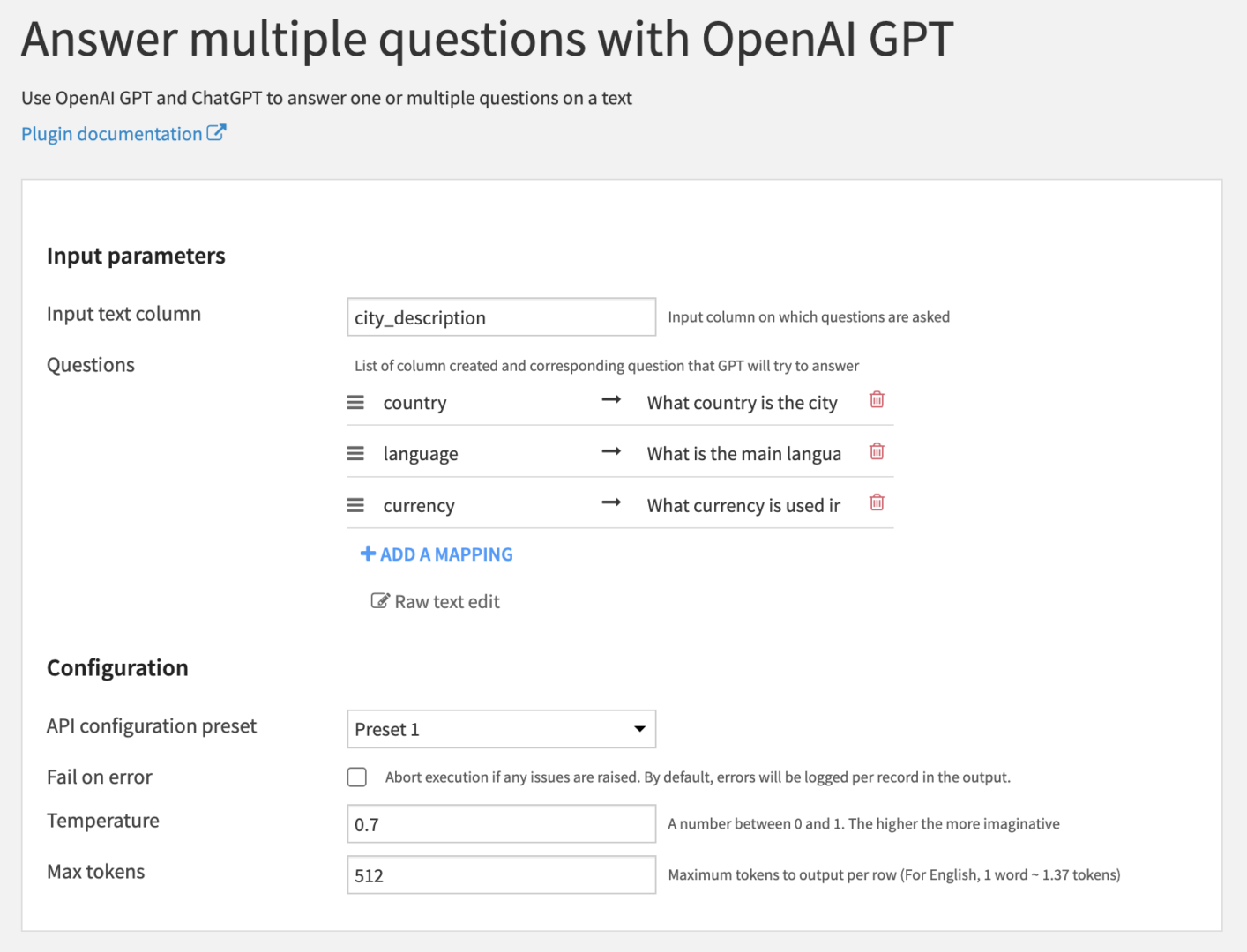This screenshot has width=1247, height=952.
Task: Click the chevron on the Preset 1 selector
Action: 638,729
